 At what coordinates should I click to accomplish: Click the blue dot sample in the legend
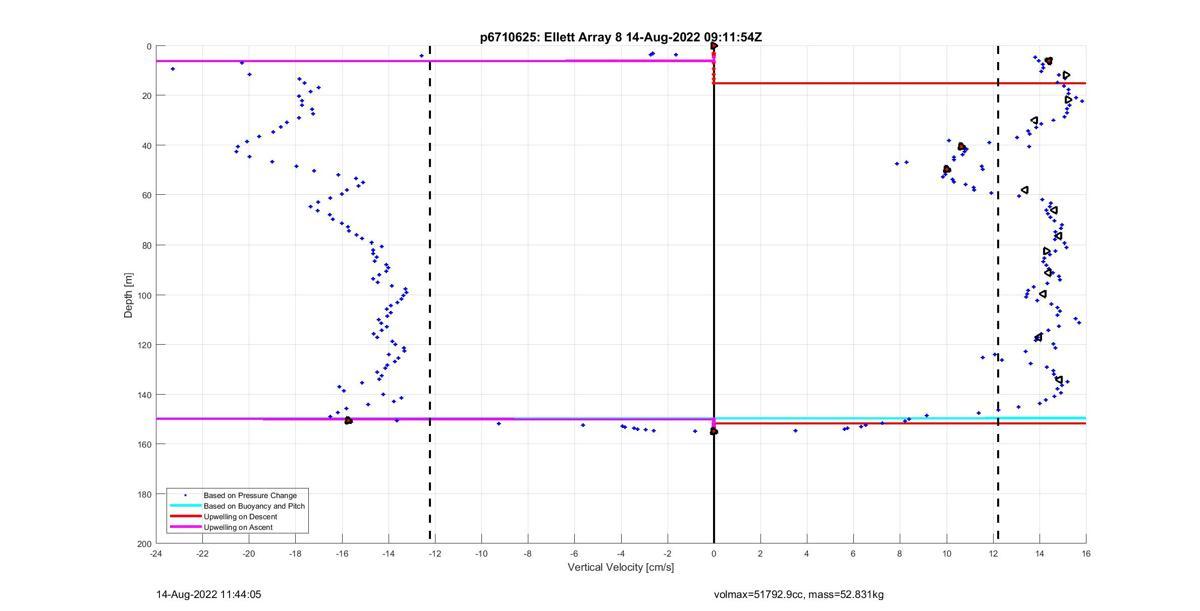click(x=185, y=495)
